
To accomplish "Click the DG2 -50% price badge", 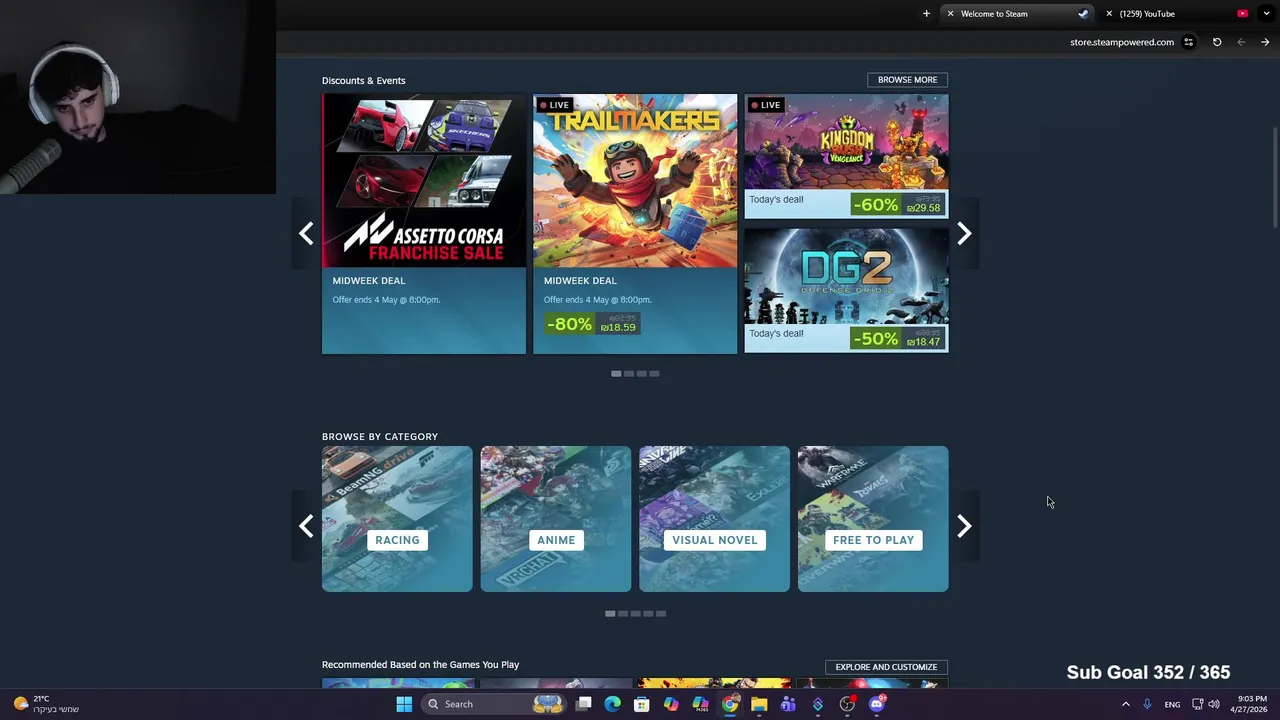I will pyautogui.click(x=897, y=339).
